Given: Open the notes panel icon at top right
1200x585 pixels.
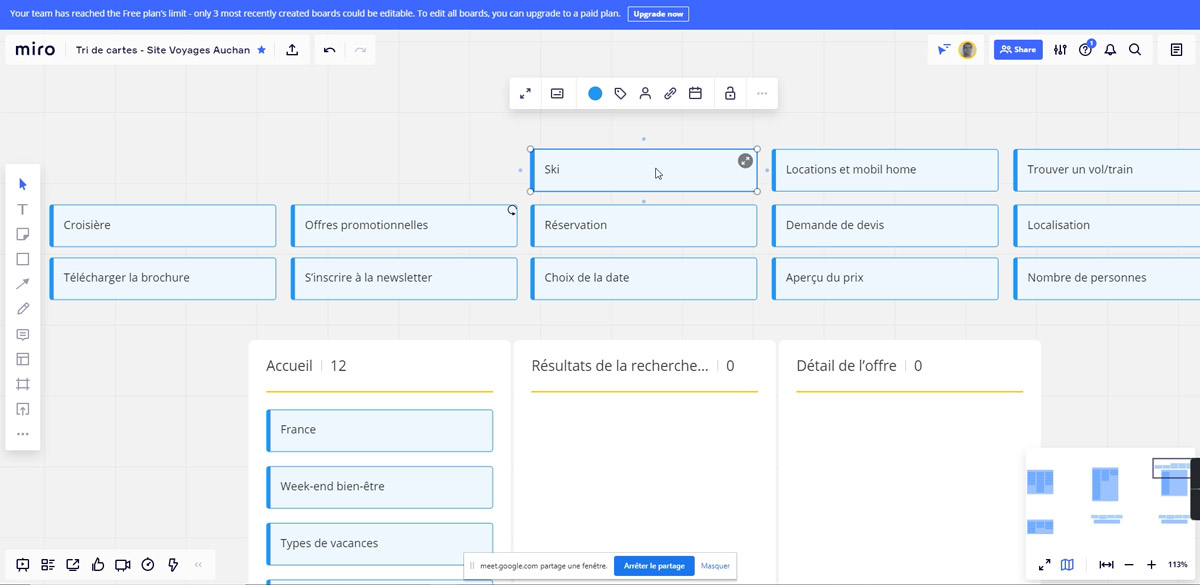Looking at the screenshot, I should coord(1176,50).
